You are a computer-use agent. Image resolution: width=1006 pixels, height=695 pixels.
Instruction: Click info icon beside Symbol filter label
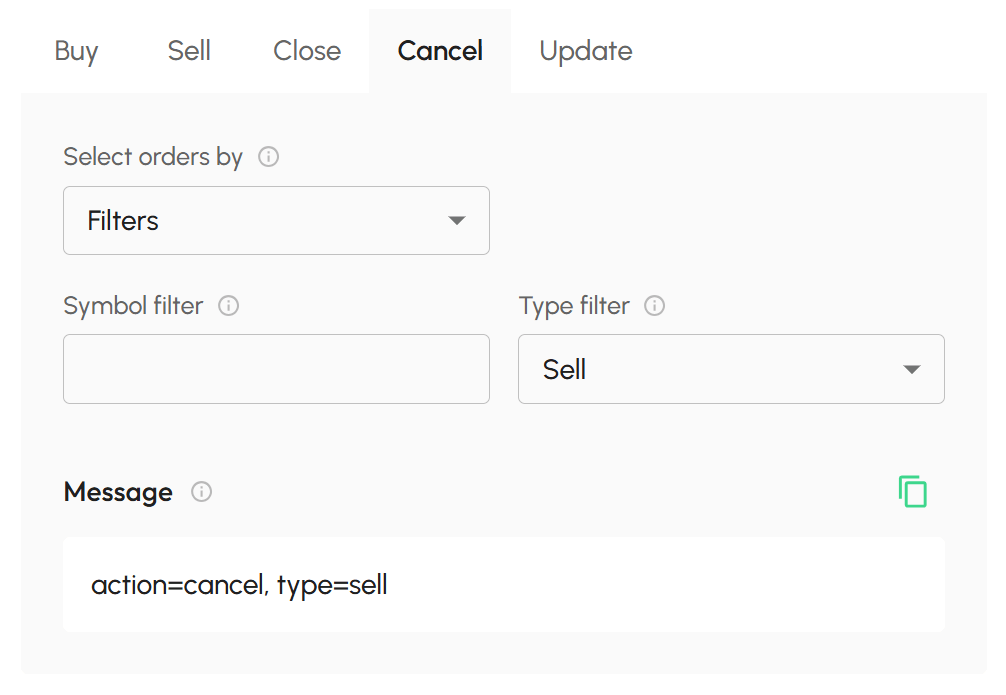point(228,306)
